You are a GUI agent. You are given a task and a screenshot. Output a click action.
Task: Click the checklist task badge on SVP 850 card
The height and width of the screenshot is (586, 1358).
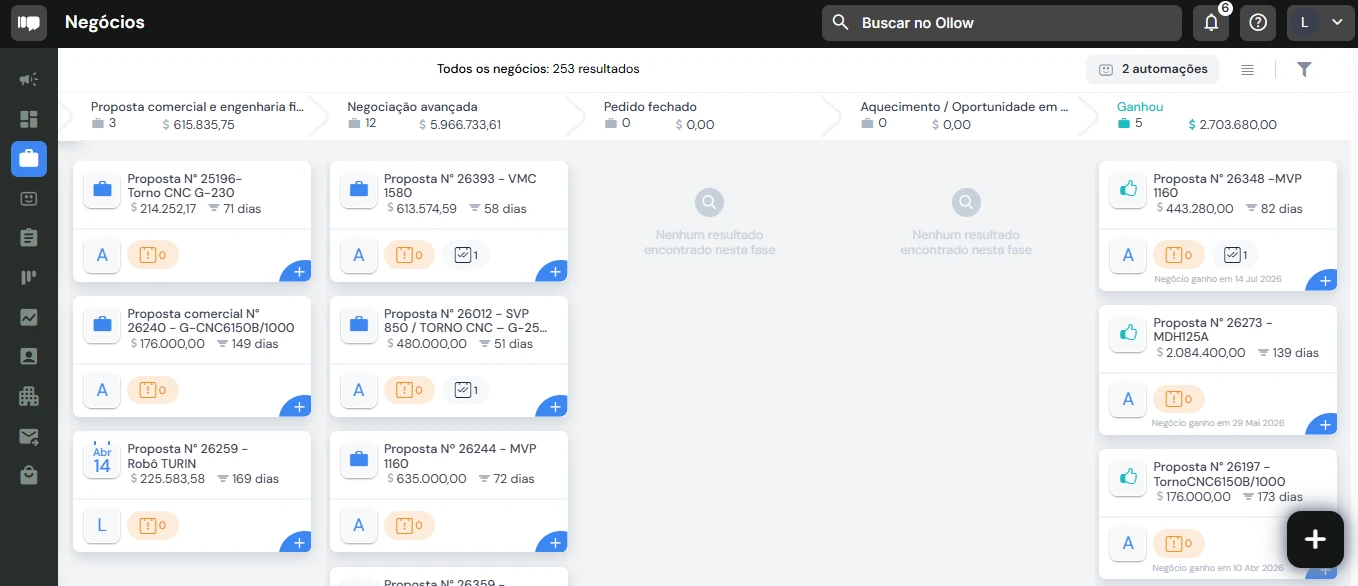point(467,390)
